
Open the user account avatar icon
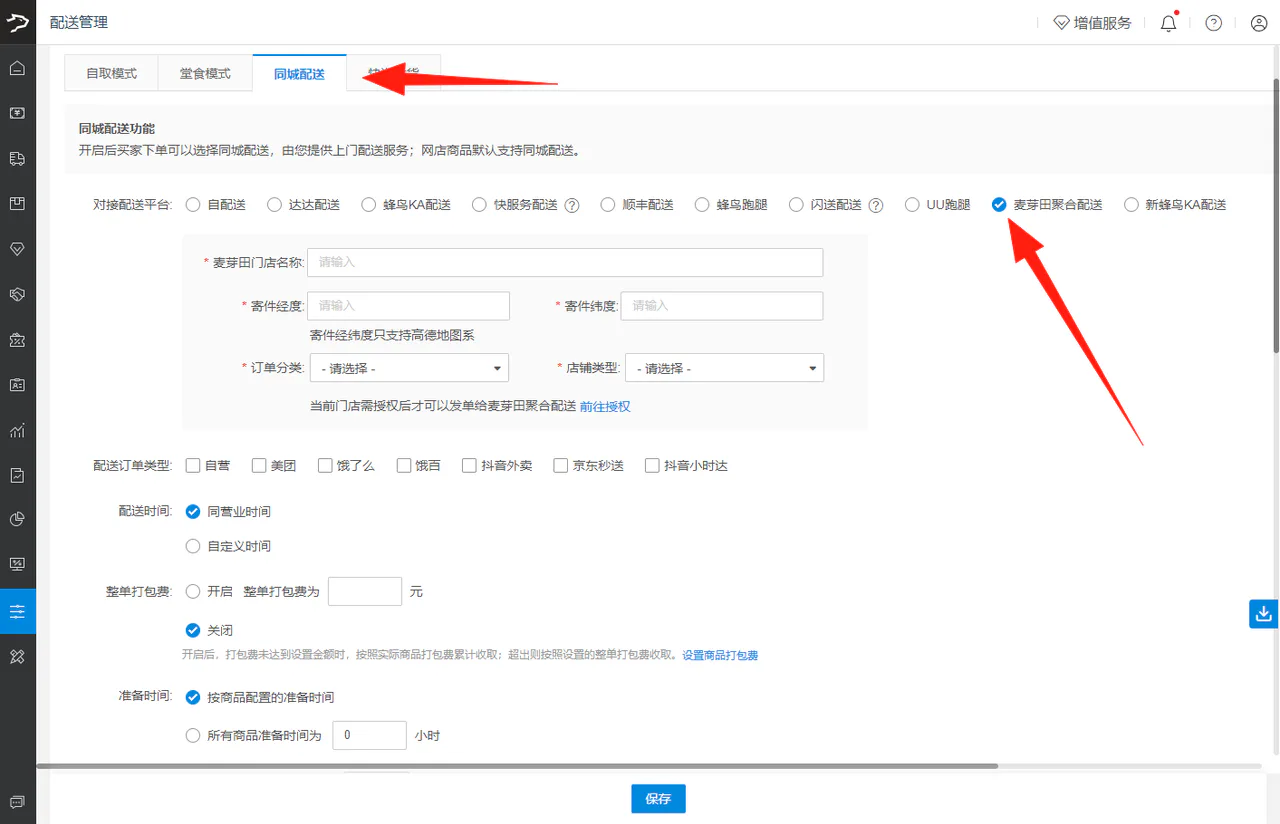pyautogui.click(x=1259, y=23)
